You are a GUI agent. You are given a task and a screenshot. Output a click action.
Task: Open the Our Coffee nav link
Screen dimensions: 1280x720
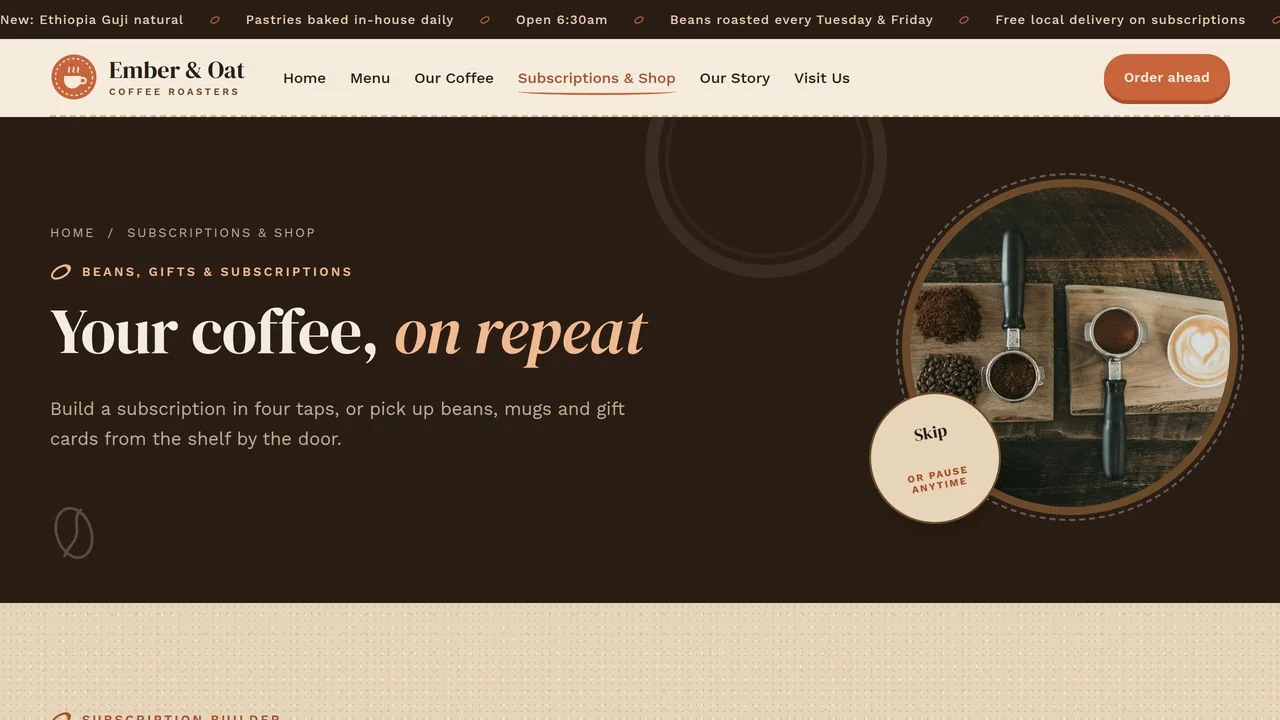[454, 78]
